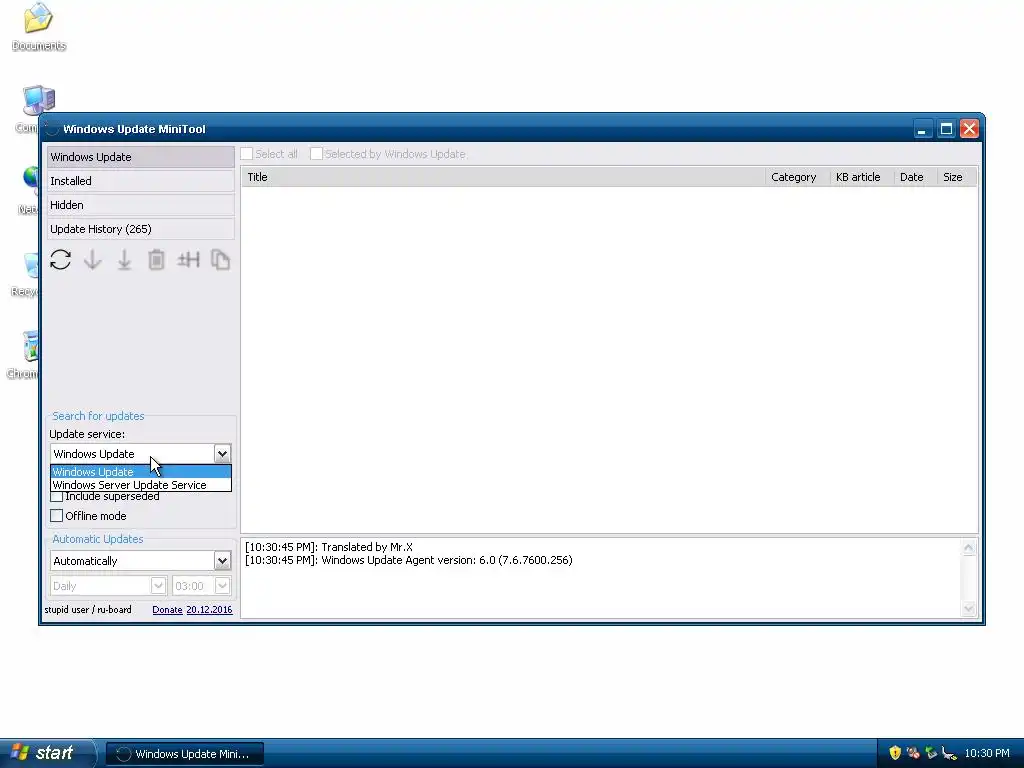Click the Windows start button

coord(47,753)
